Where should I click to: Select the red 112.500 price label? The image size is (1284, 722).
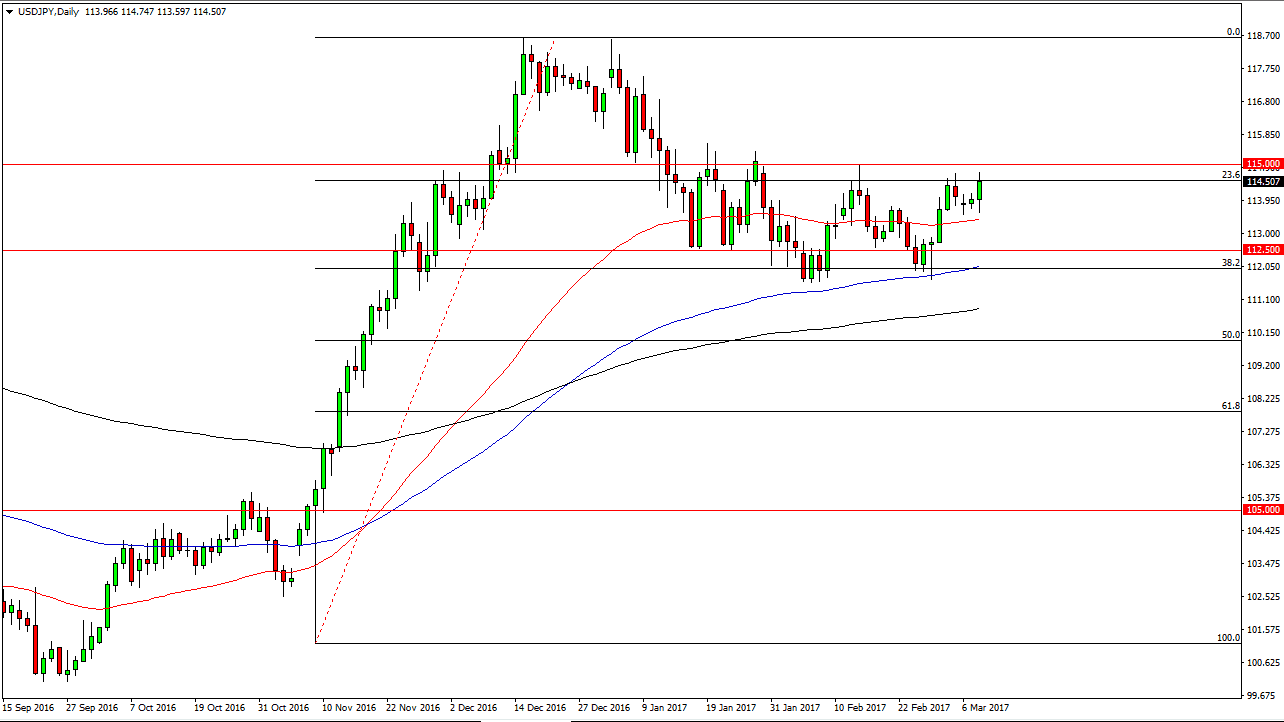(x=1262, y=250)
